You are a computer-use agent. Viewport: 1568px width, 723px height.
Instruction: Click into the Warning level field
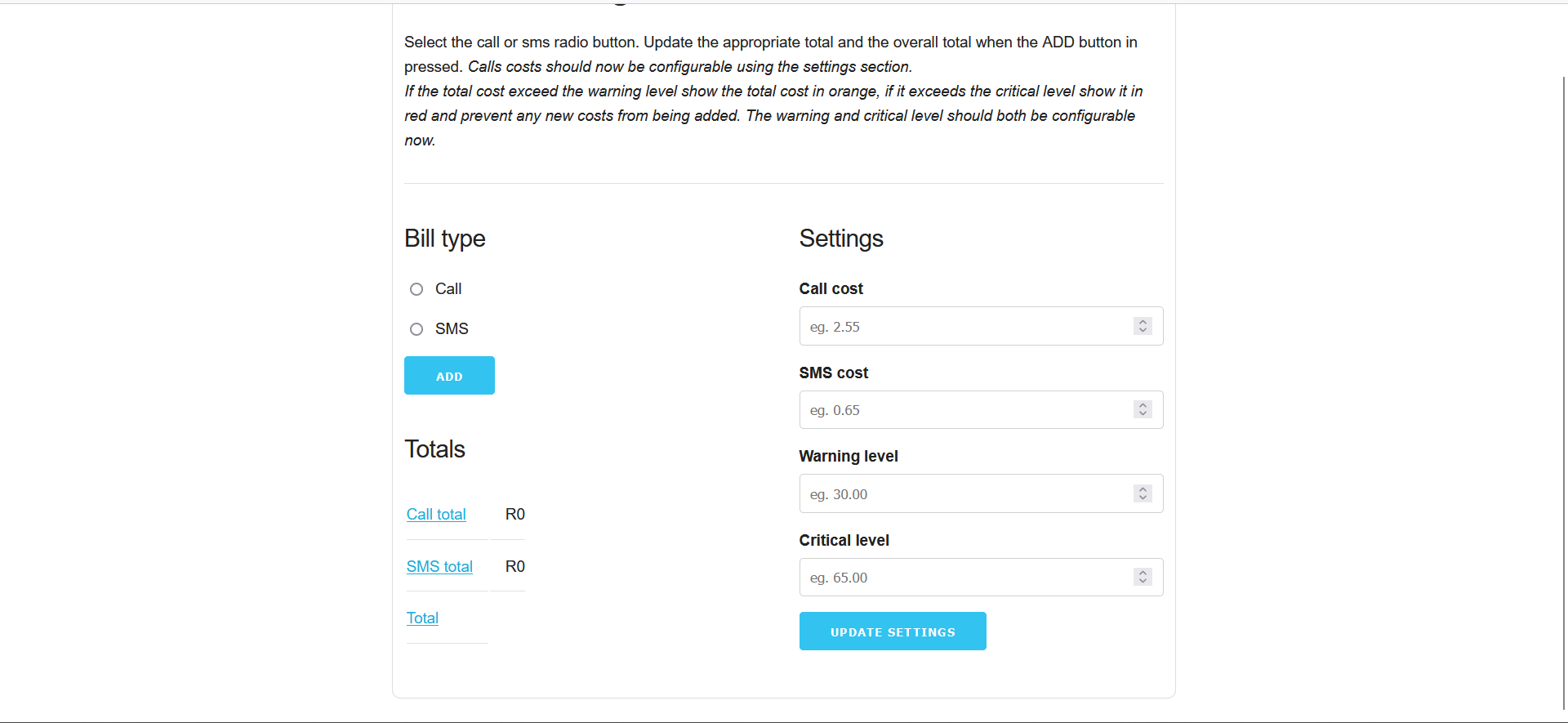point(964,494)
